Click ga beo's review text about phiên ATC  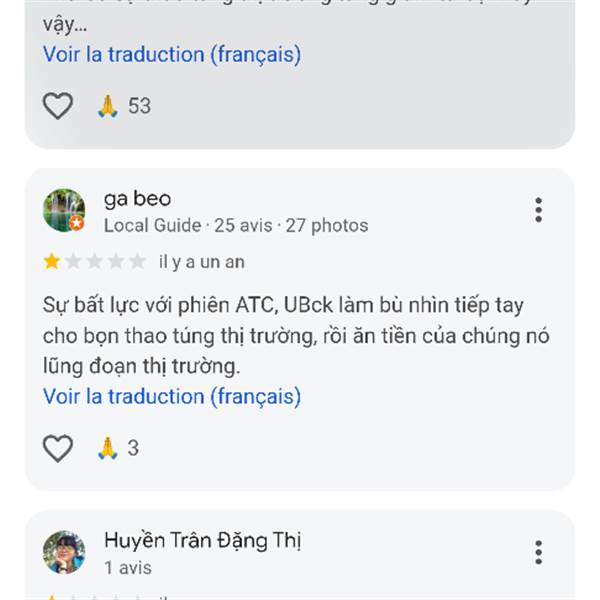click(x=296, y=334)
